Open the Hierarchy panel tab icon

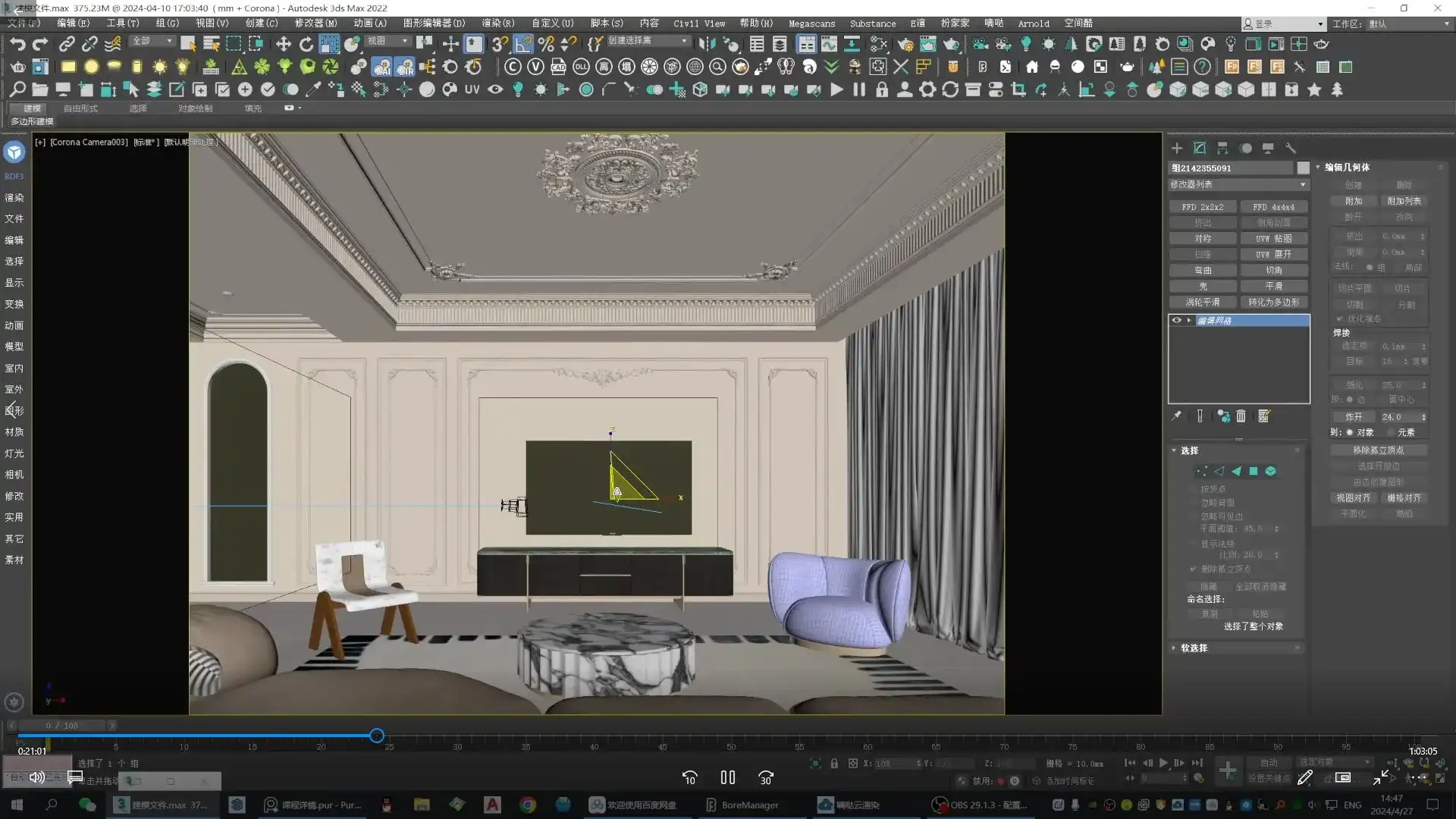(x=1222, y=148)
